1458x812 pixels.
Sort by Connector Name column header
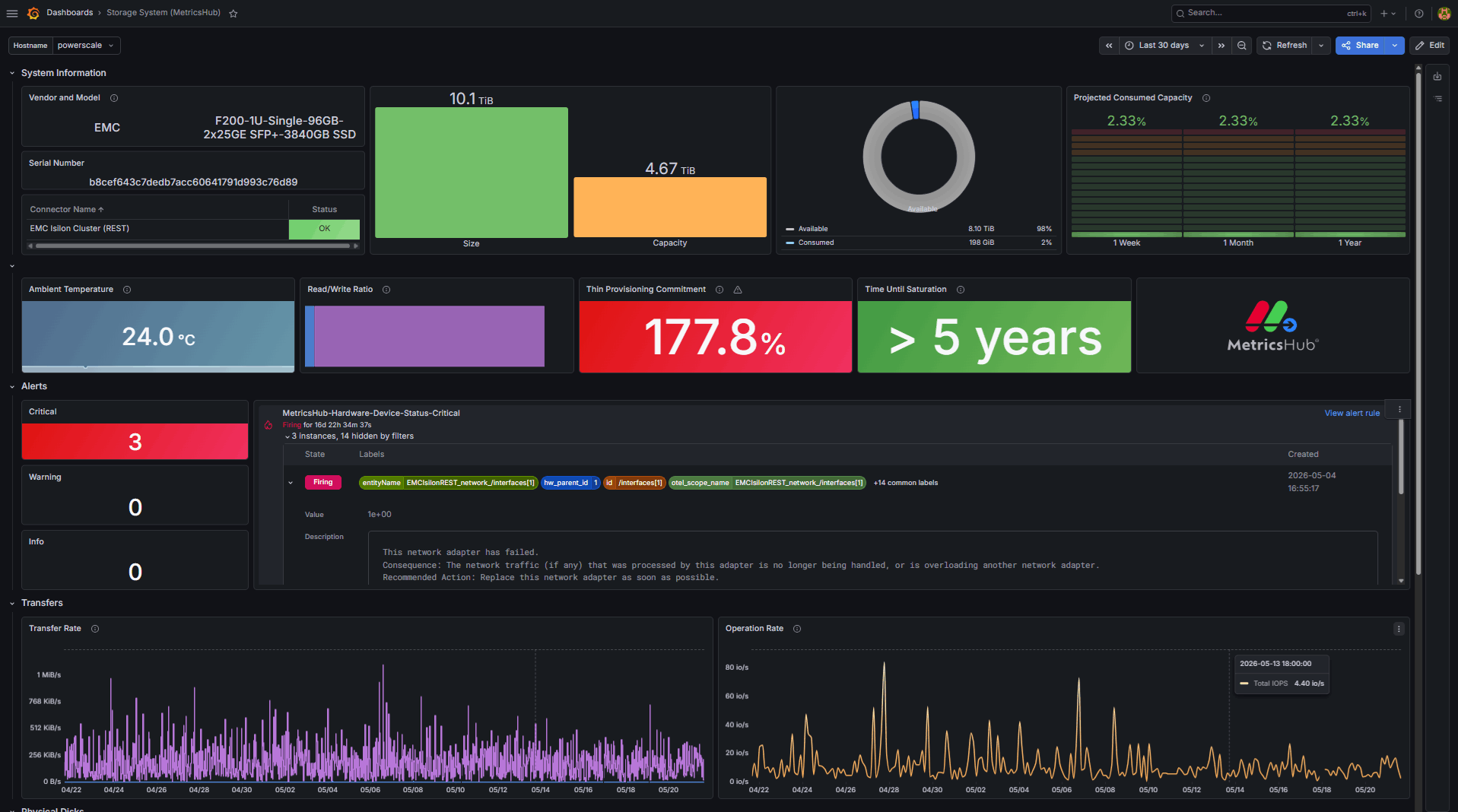click(67, 210)
